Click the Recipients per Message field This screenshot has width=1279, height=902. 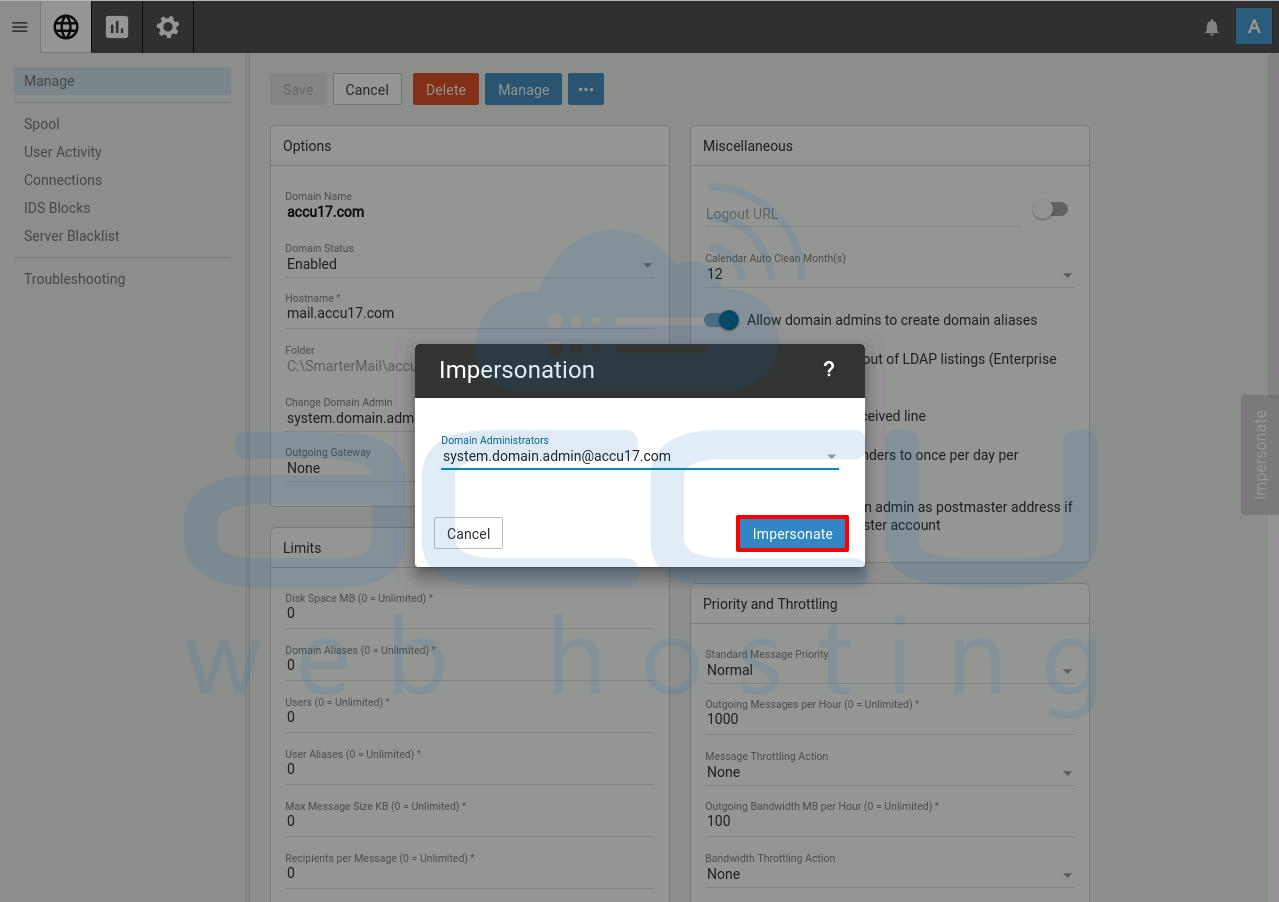[470, 873]
